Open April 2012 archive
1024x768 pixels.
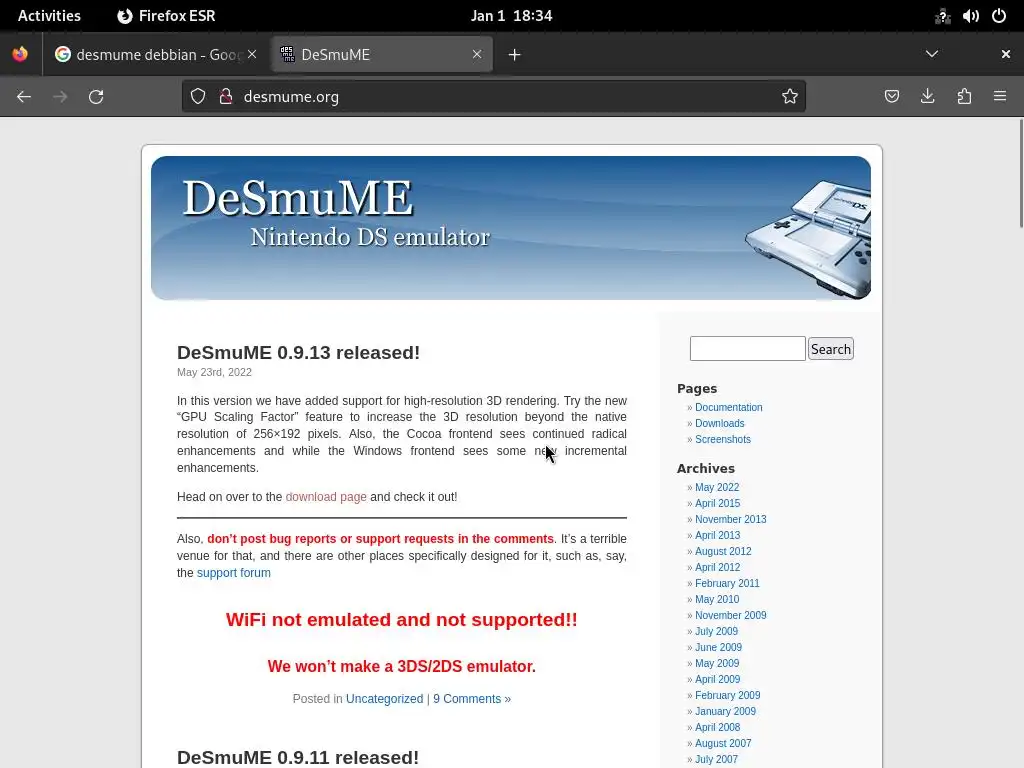click(x=717, y=567)
